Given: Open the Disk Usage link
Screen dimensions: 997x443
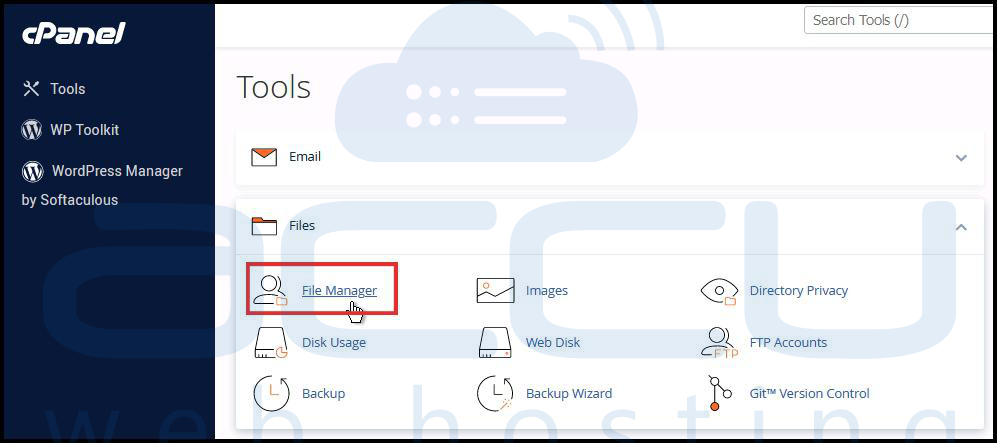Looking at the screenshot, I should 334,343.
